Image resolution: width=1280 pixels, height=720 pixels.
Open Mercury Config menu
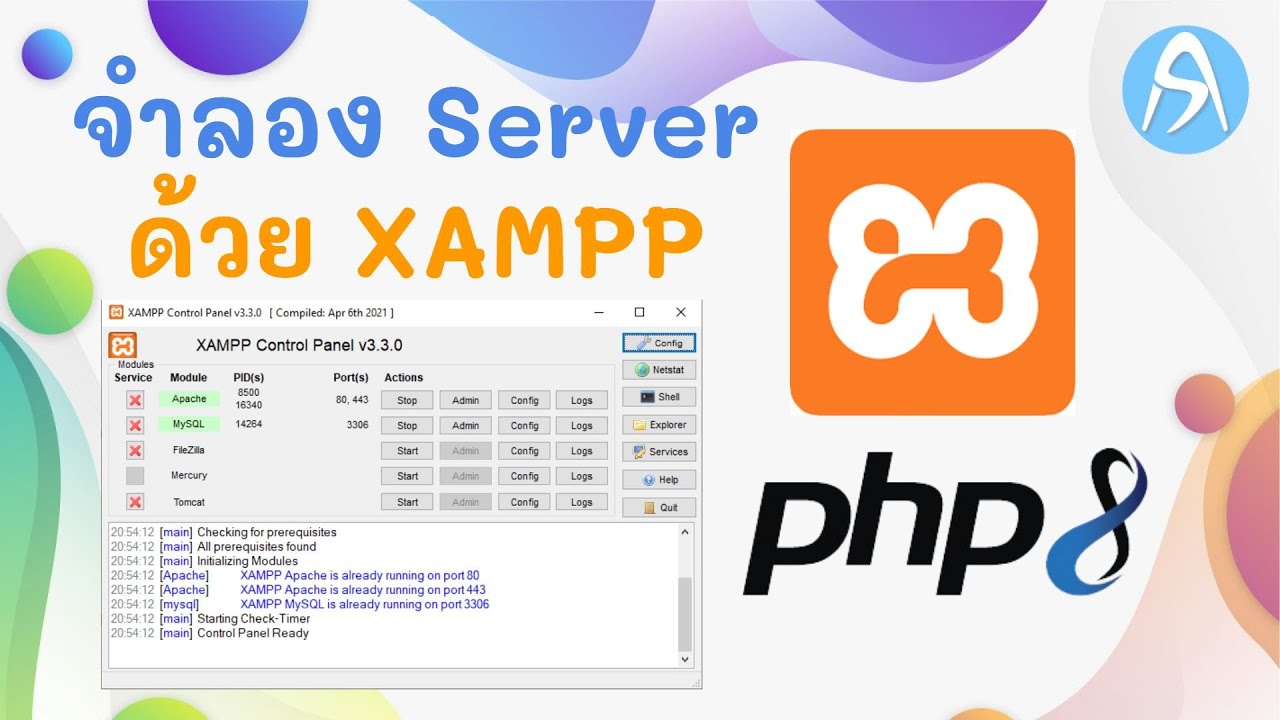click(524, 476)
